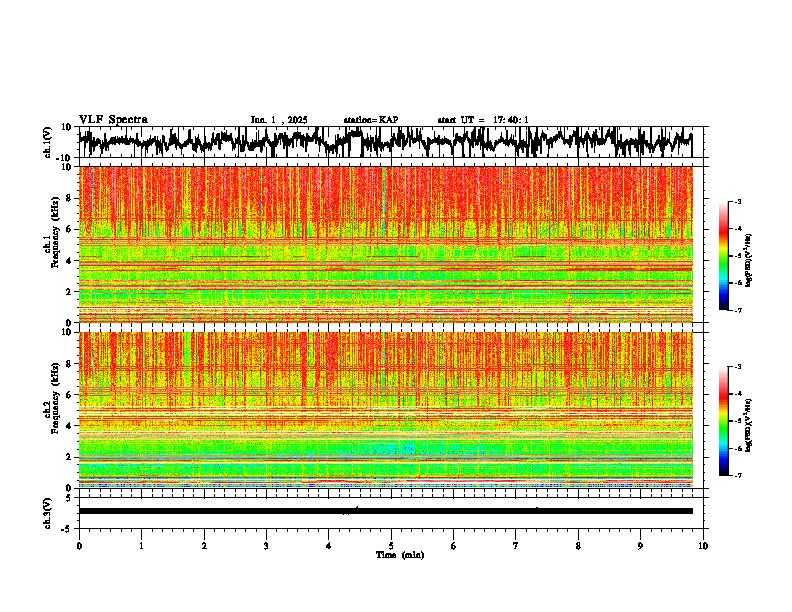This screenshot has height=612, width=792.
Task: Click the "ch.1(V)" waveform axis label
Action: [48, 142]
